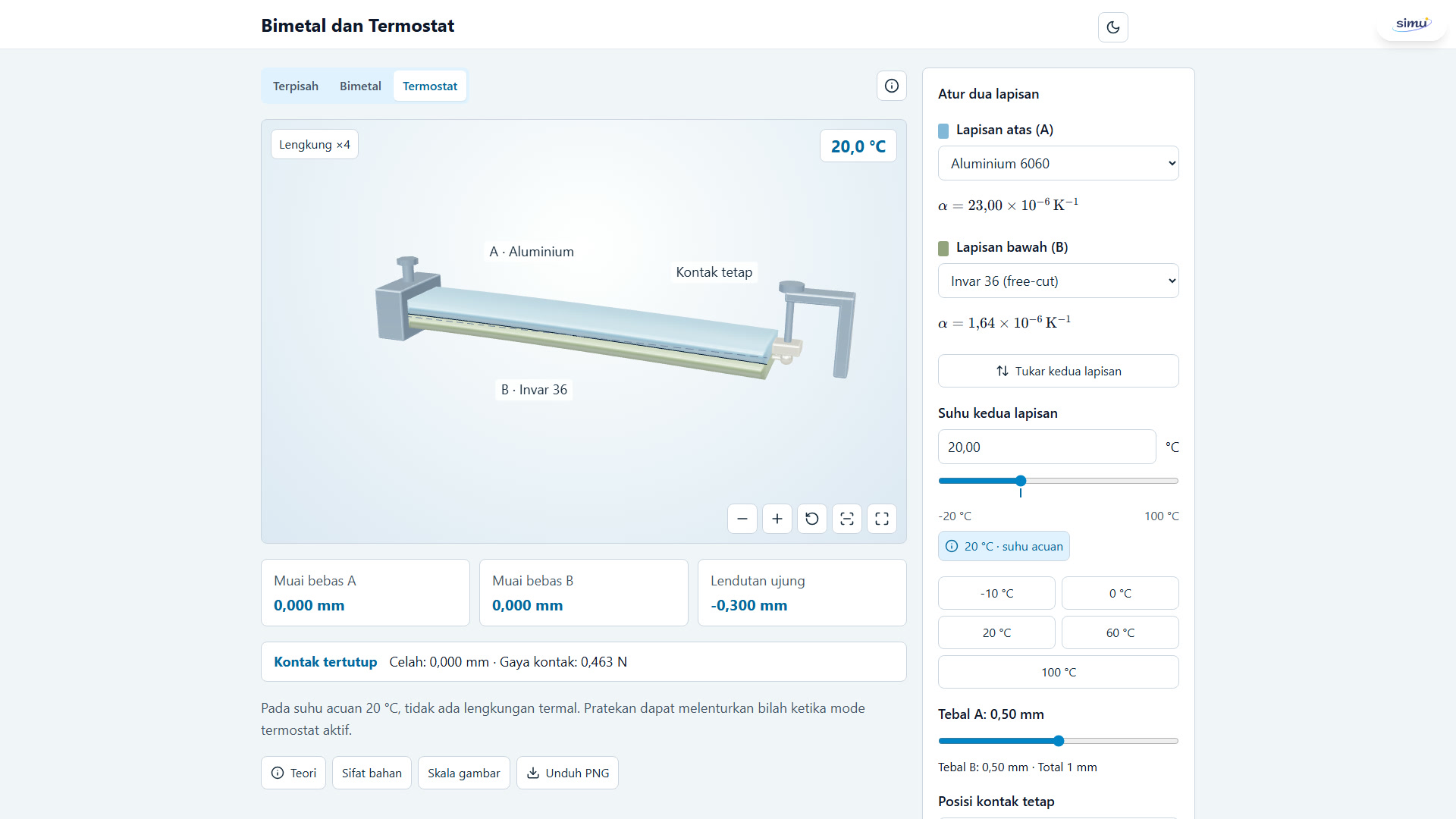This screenshot has width=1456, height=819.
Task: Open the Teori button
Action: [293, 773]
